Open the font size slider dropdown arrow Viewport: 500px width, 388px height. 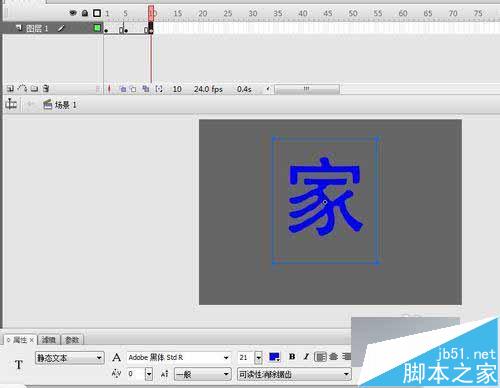[258, 358]
